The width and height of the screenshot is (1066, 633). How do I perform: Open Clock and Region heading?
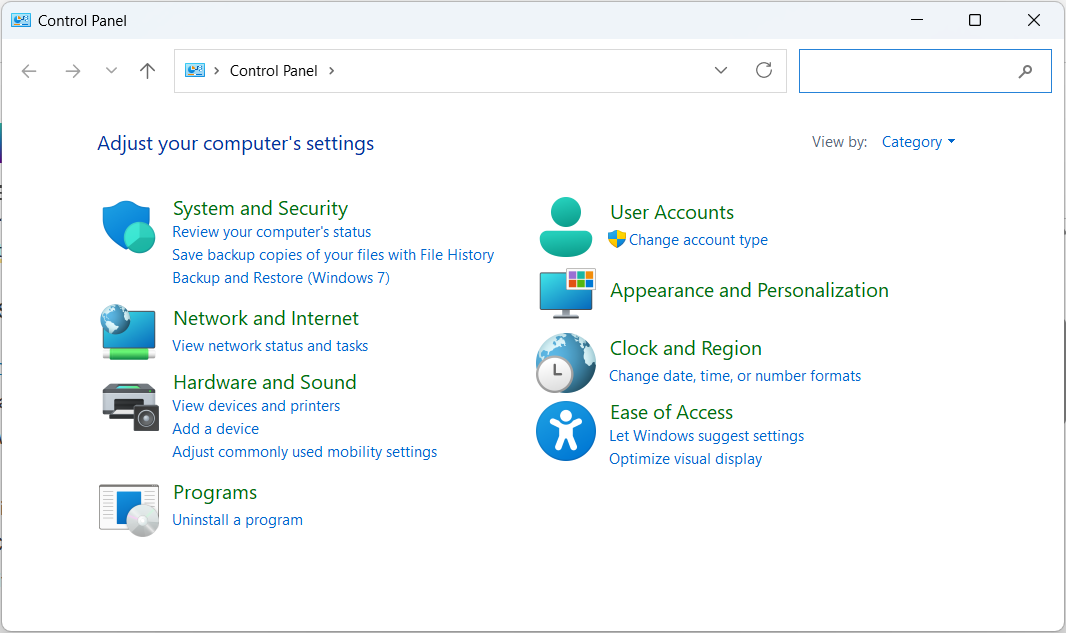685,348
